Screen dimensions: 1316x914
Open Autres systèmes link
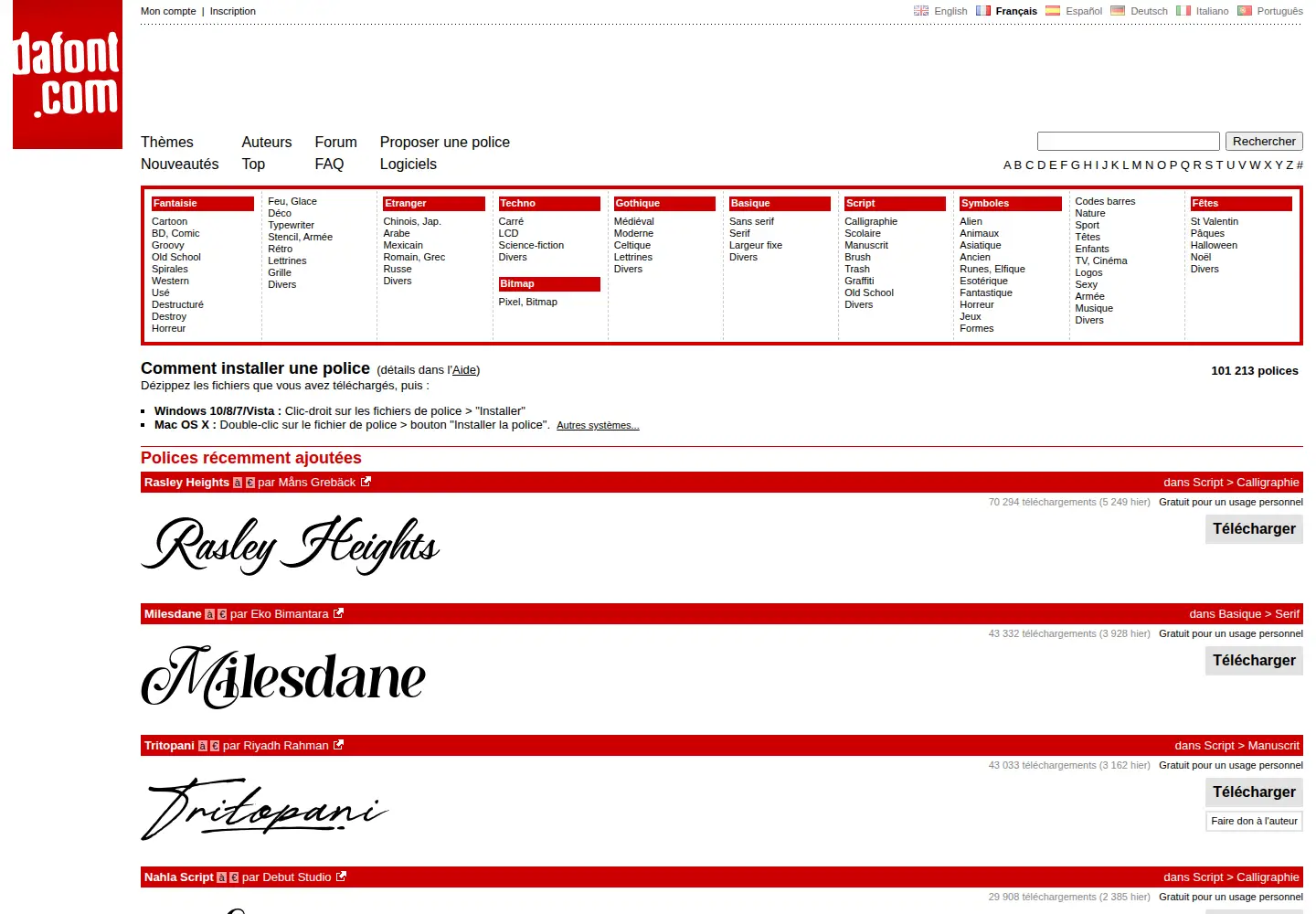pyautogui.click(x=598, y=425)
